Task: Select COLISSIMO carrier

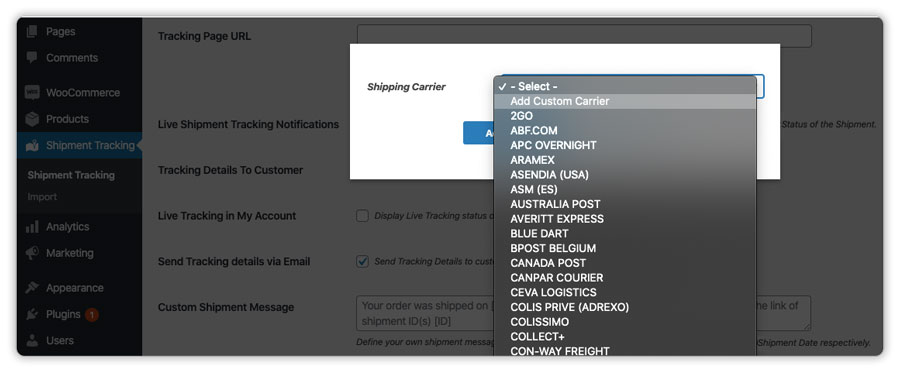Action: click(624, 322)
